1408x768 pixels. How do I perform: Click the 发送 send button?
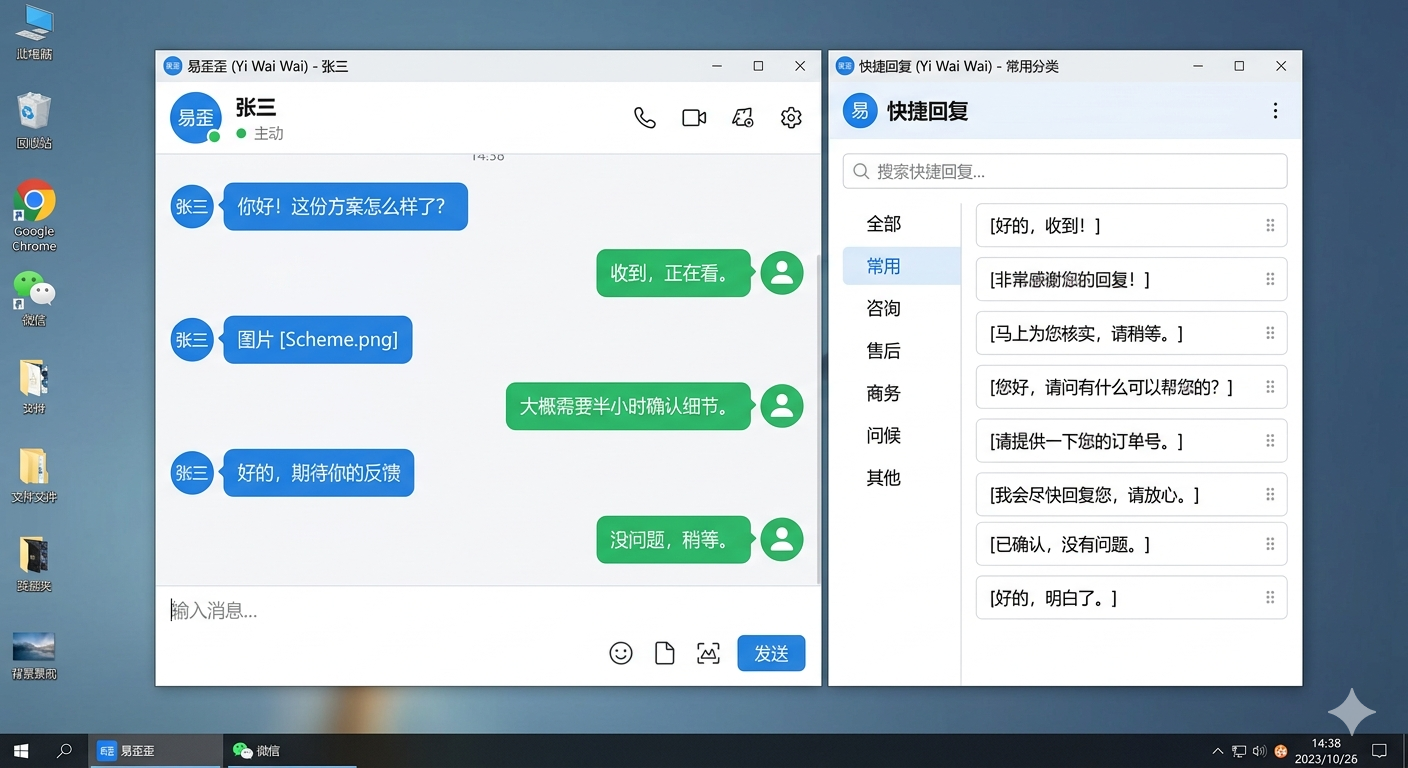click(x=771, y=653)
